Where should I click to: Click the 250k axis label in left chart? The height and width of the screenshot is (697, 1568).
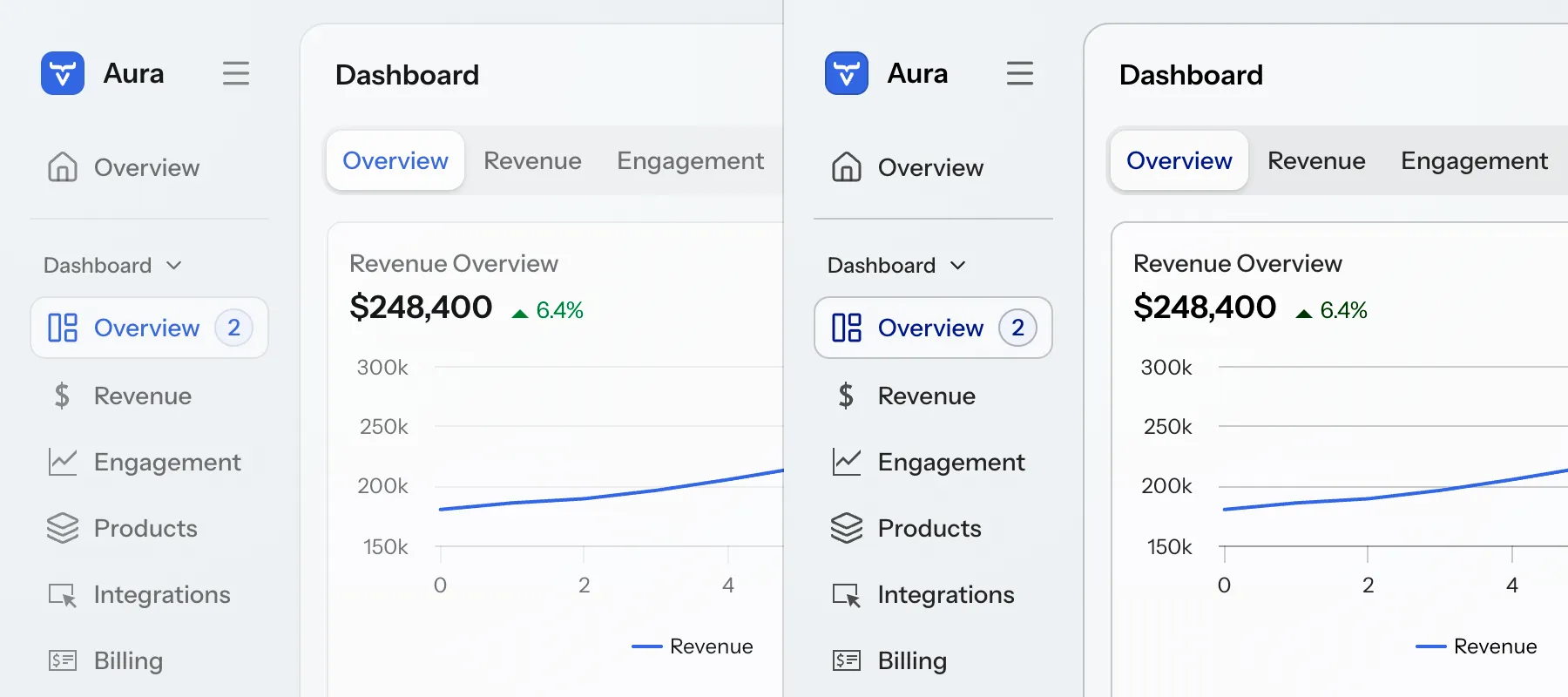point(384,427)
